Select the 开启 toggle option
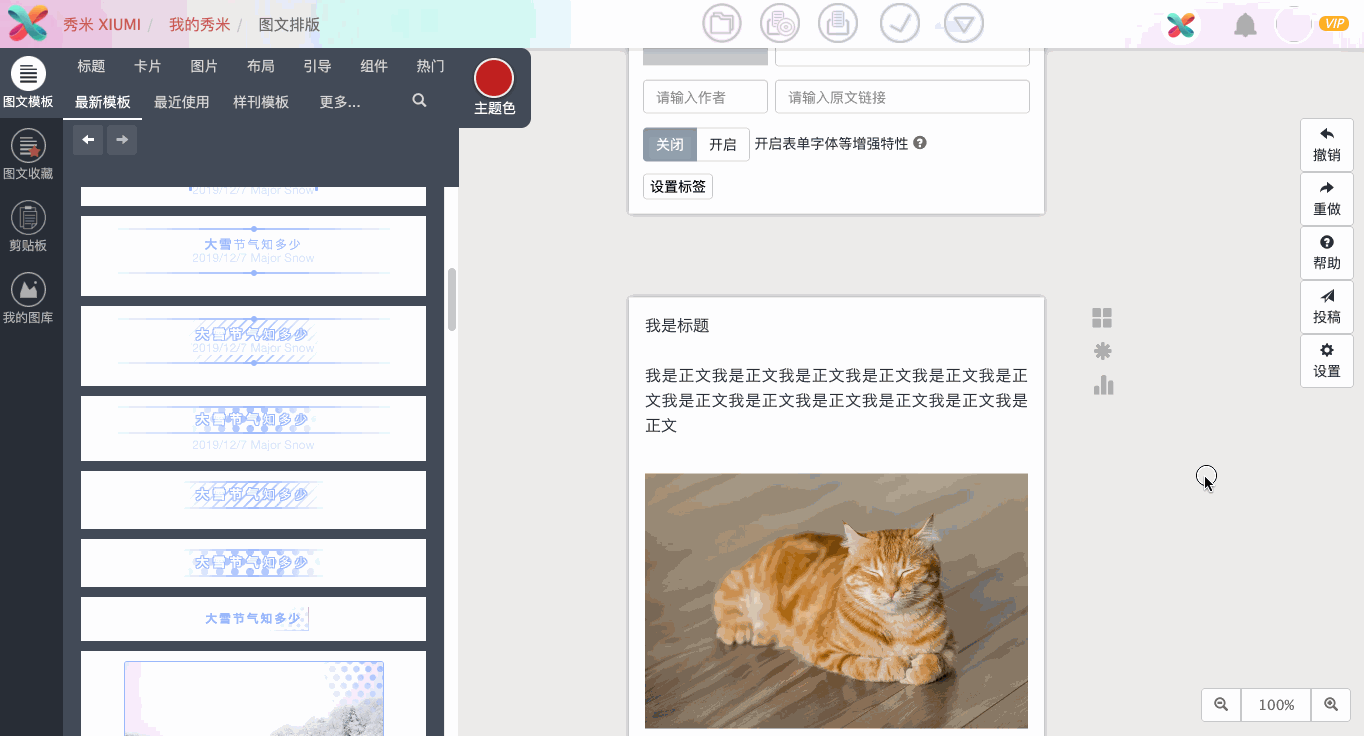Viewport: 1364px width, 736px height. (723, 144)
